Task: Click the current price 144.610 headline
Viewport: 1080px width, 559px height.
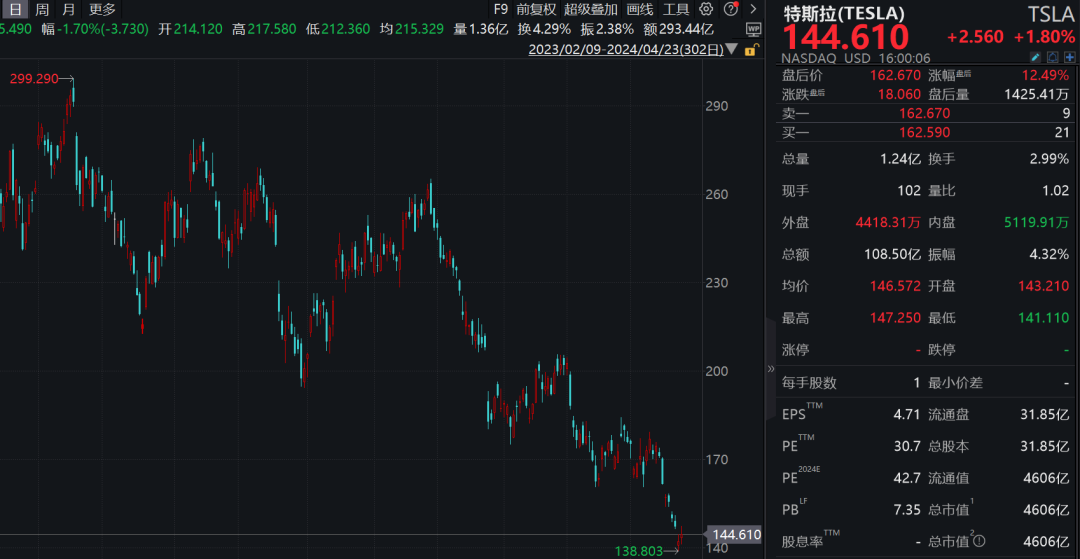Action: click(x=846, y=36)
